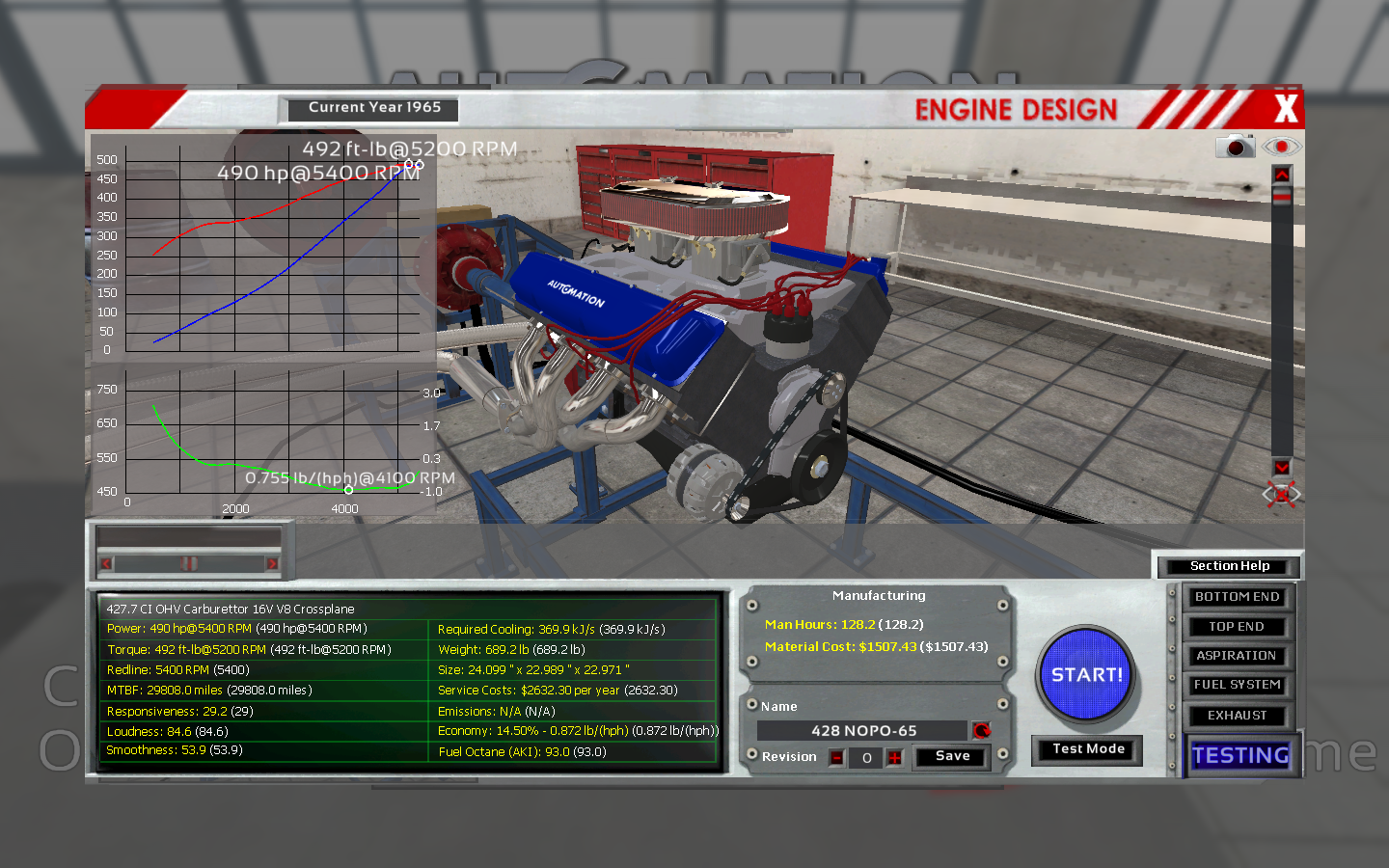
Task: Click the MTBF: 29808.0 miles stat
Action: click(x=209, y=691)
